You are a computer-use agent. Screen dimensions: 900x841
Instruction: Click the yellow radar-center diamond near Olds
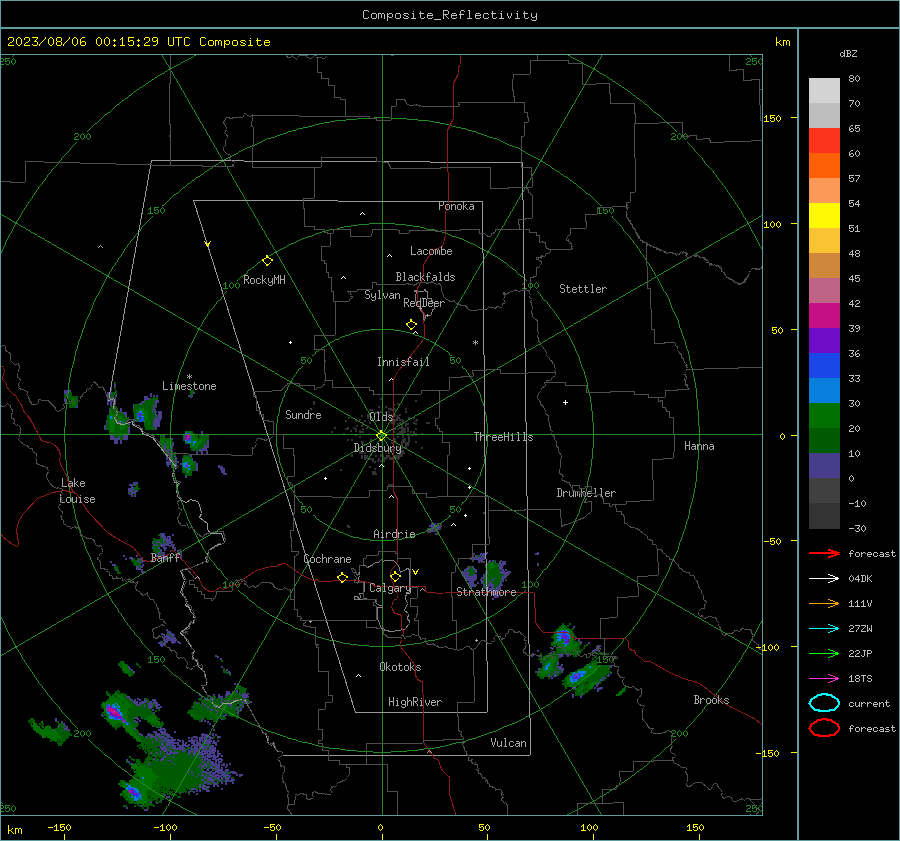[x=381, y=435]
